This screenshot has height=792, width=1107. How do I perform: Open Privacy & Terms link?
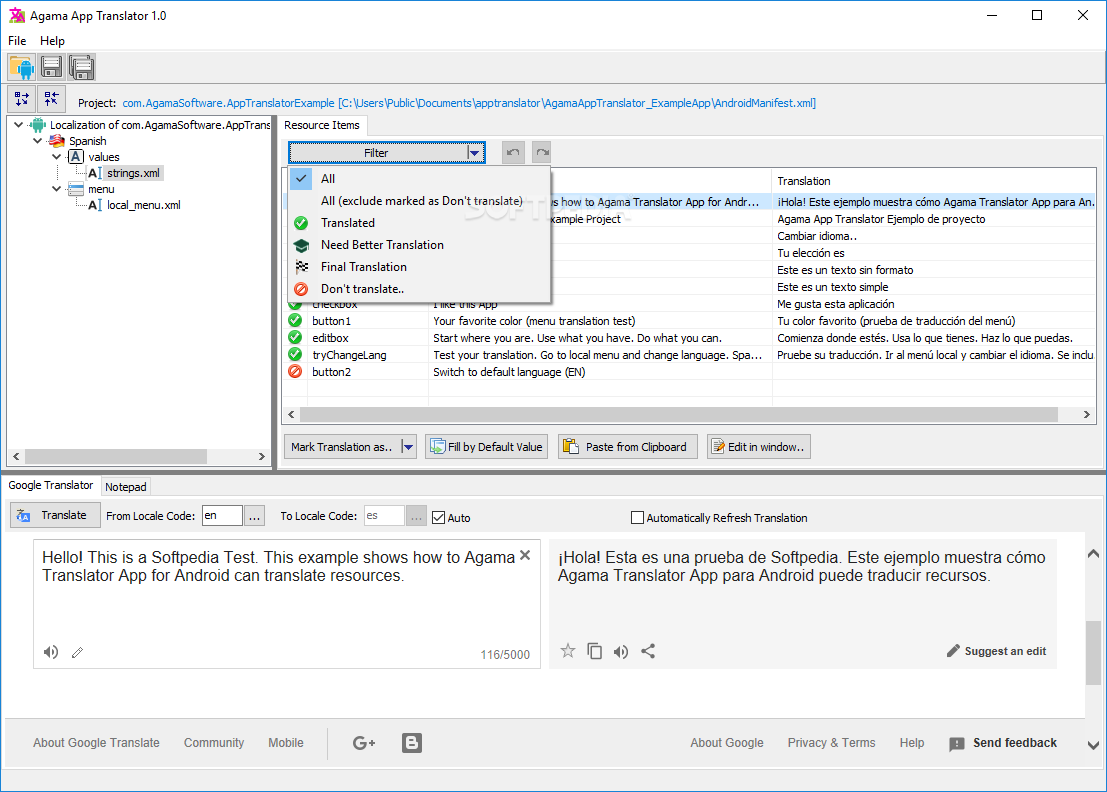831,743
